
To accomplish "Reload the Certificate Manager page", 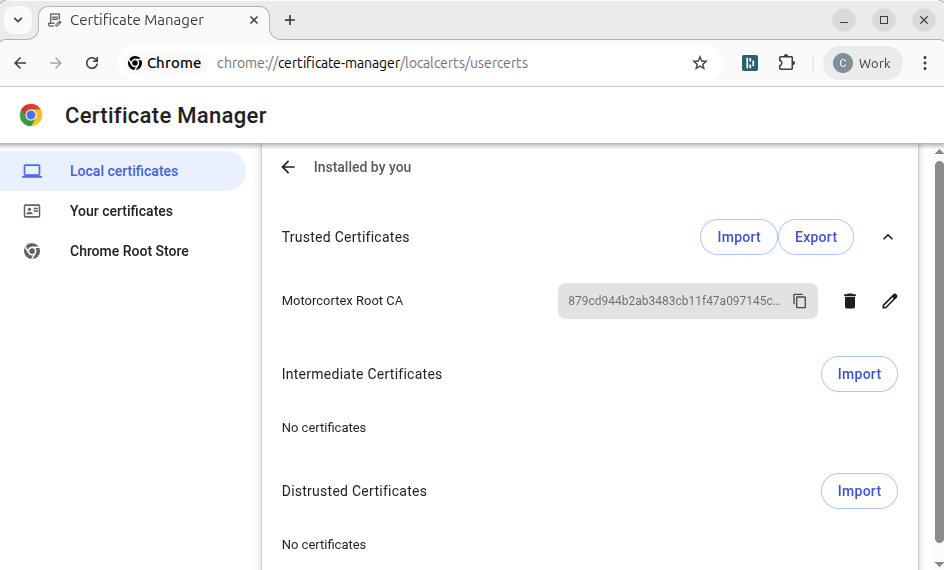I will click(x=92, y=63).
